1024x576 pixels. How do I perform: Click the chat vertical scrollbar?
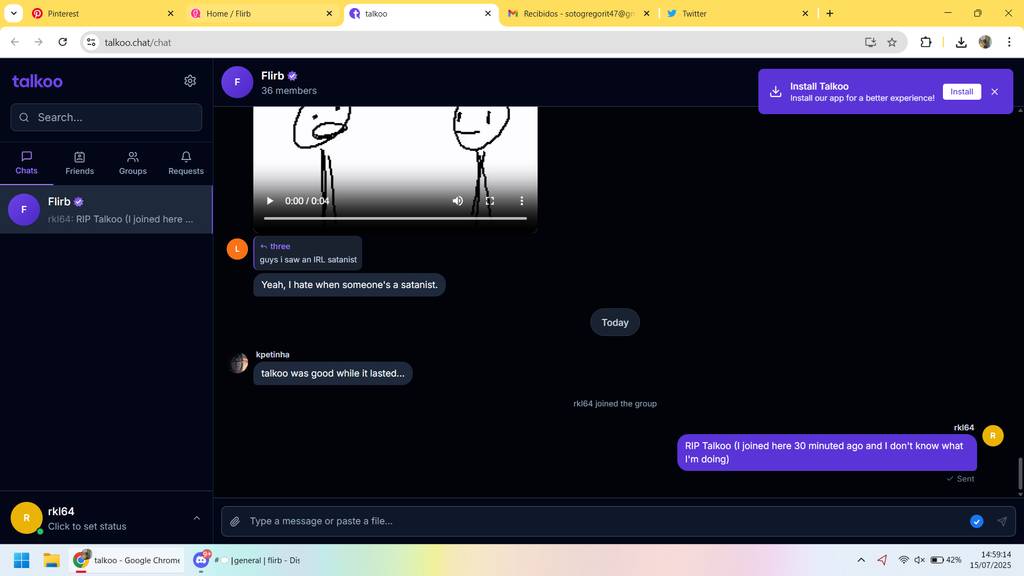click(x=1019, y=474)
